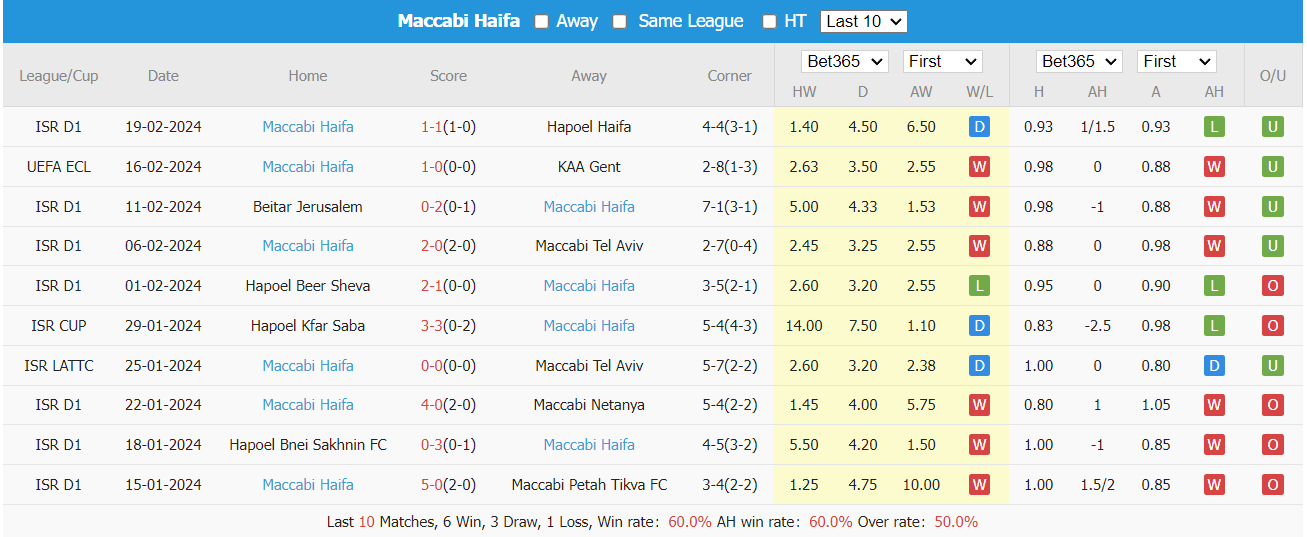Viewport: 1307px width, 537px height.
Task: Open the 1-1 score link against Hapoel Haifa
Action: click(x=431, y=127)
